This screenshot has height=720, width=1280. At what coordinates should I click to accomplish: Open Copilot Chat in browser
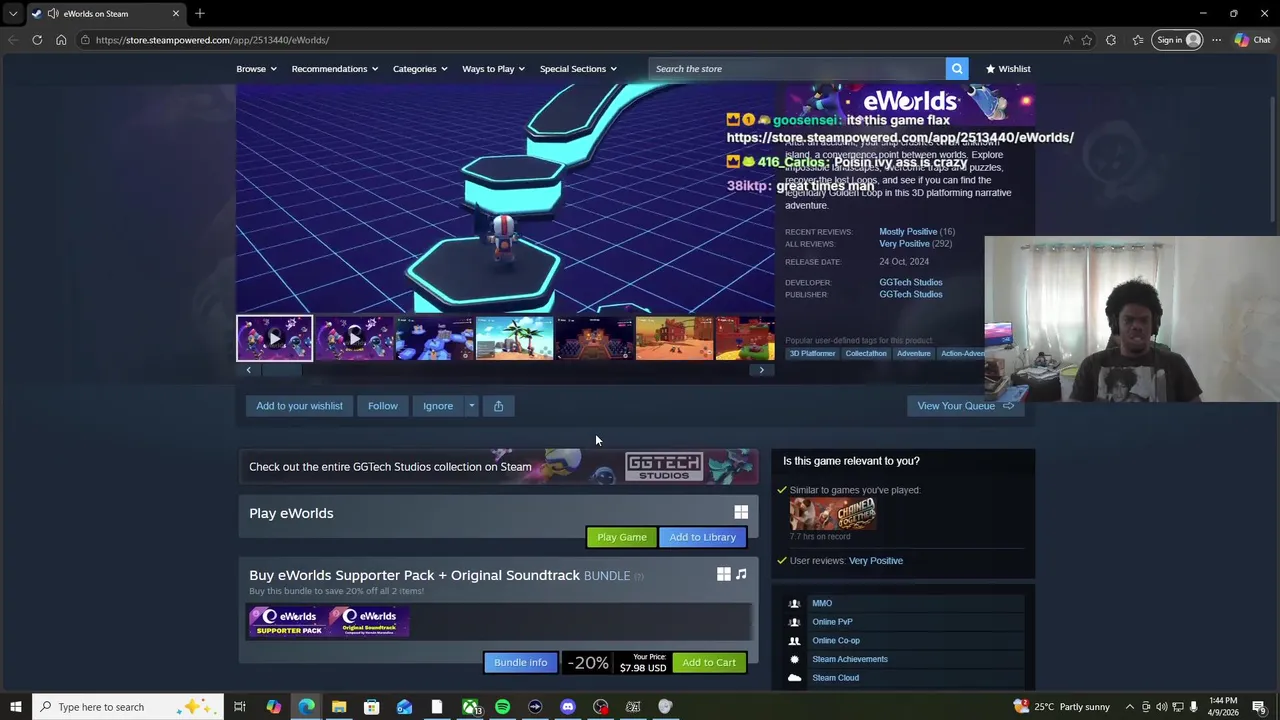click(1252, 40)
